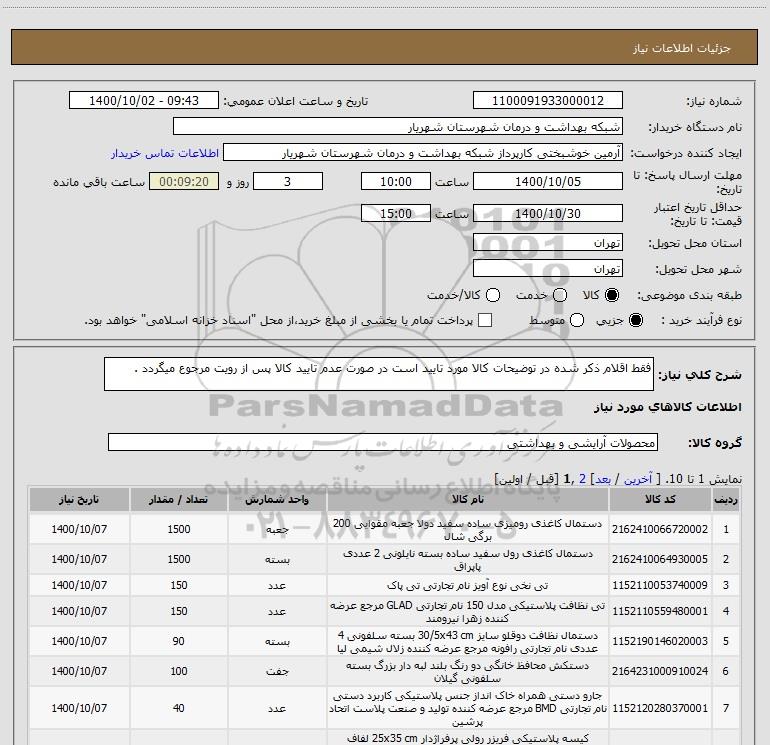Click the item name تی نخی نوع آویز

(x=468, y=585)
